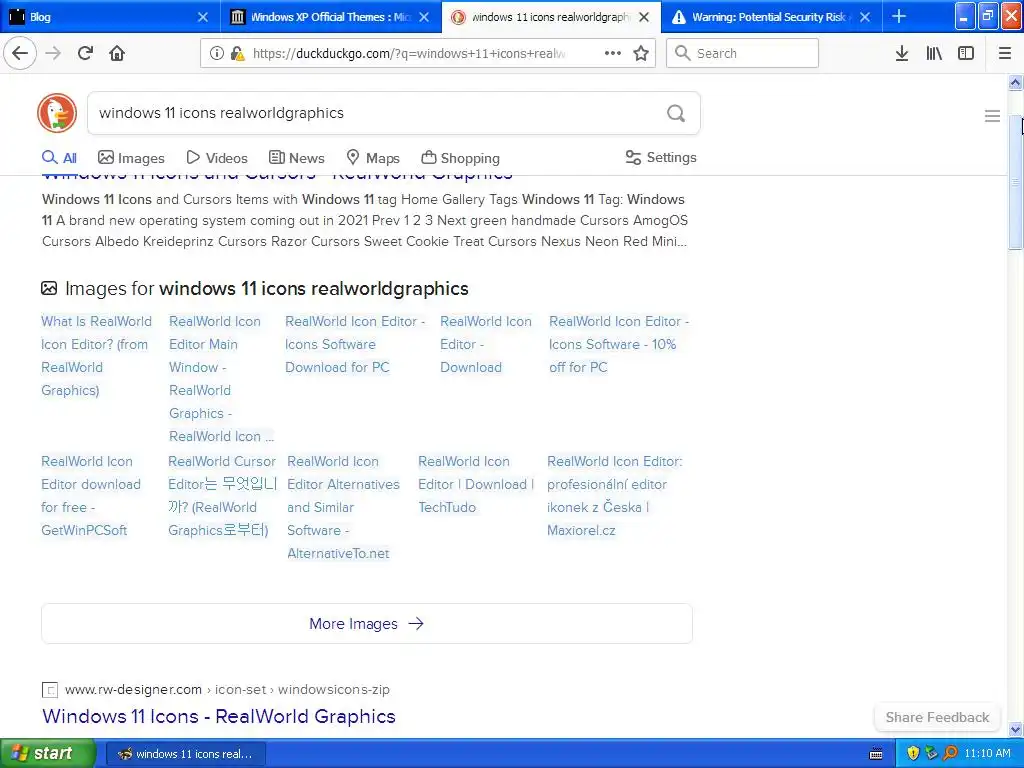Open the Windows Start menu
The image size is (1024, 768).
47,753
